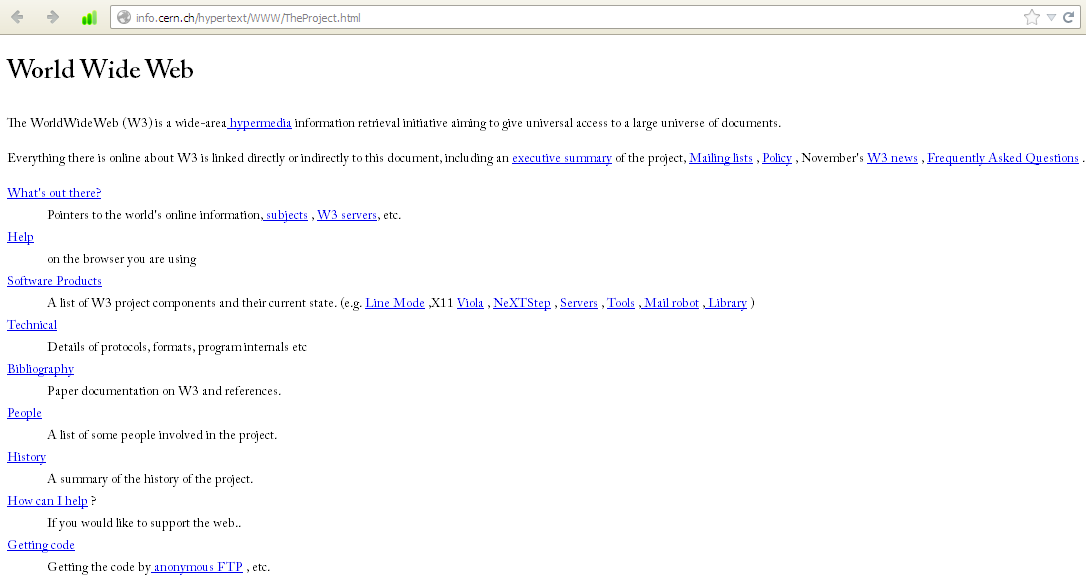
Task: Follow the Servers link
Action: click(x=578, y=303)
